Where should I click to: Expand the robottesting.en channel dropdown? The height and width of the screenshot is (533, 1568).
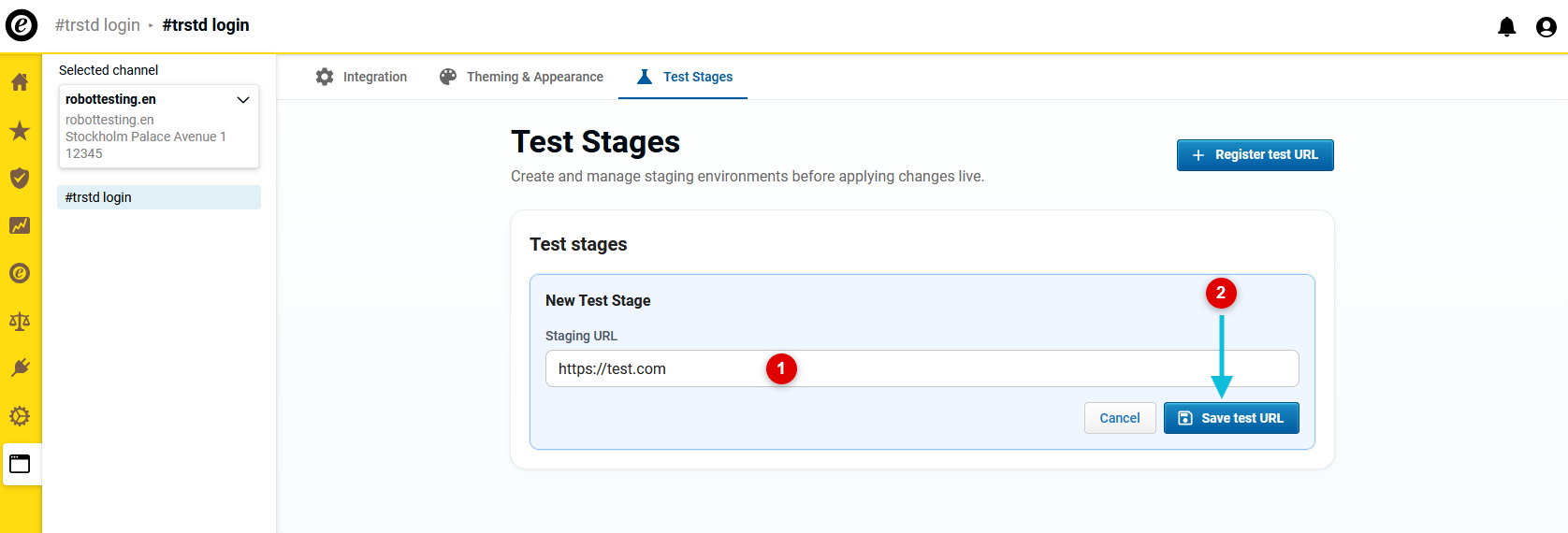point(243,99)
